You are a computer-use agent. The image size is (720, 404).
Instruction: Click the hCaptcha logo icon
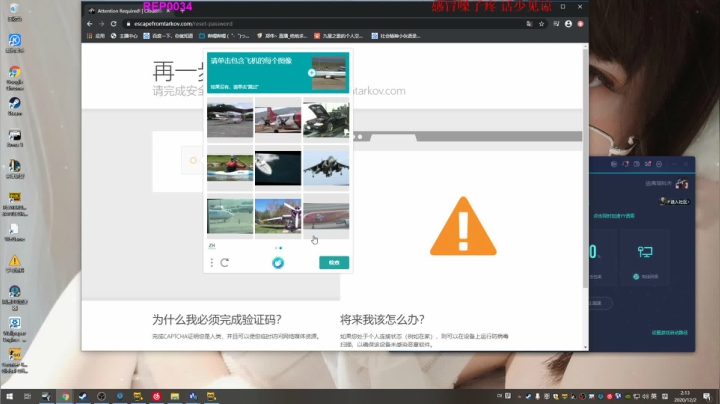(278, 263)
